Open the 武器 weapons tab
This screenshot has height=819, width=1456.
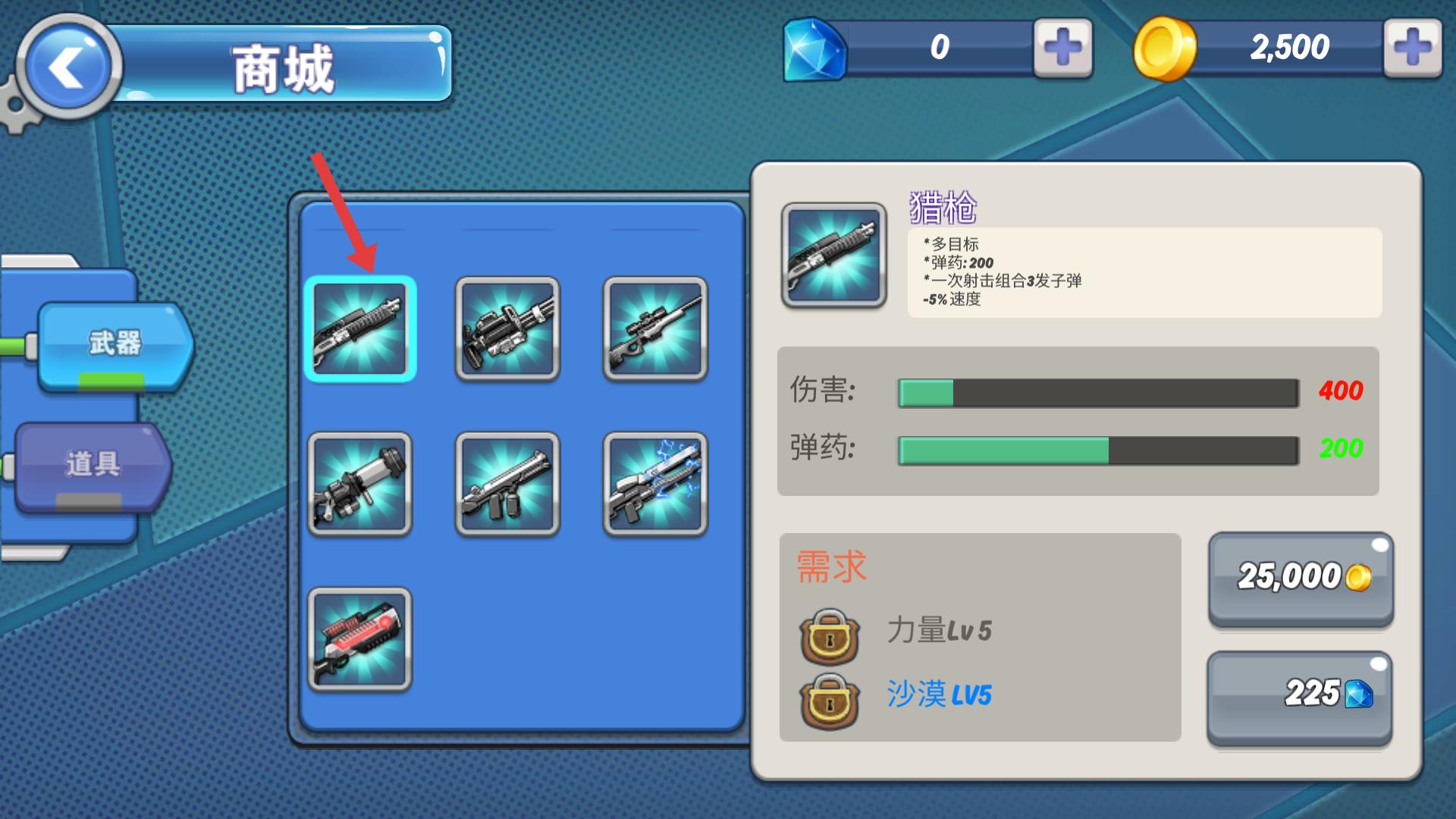click(x=115, y=345)
